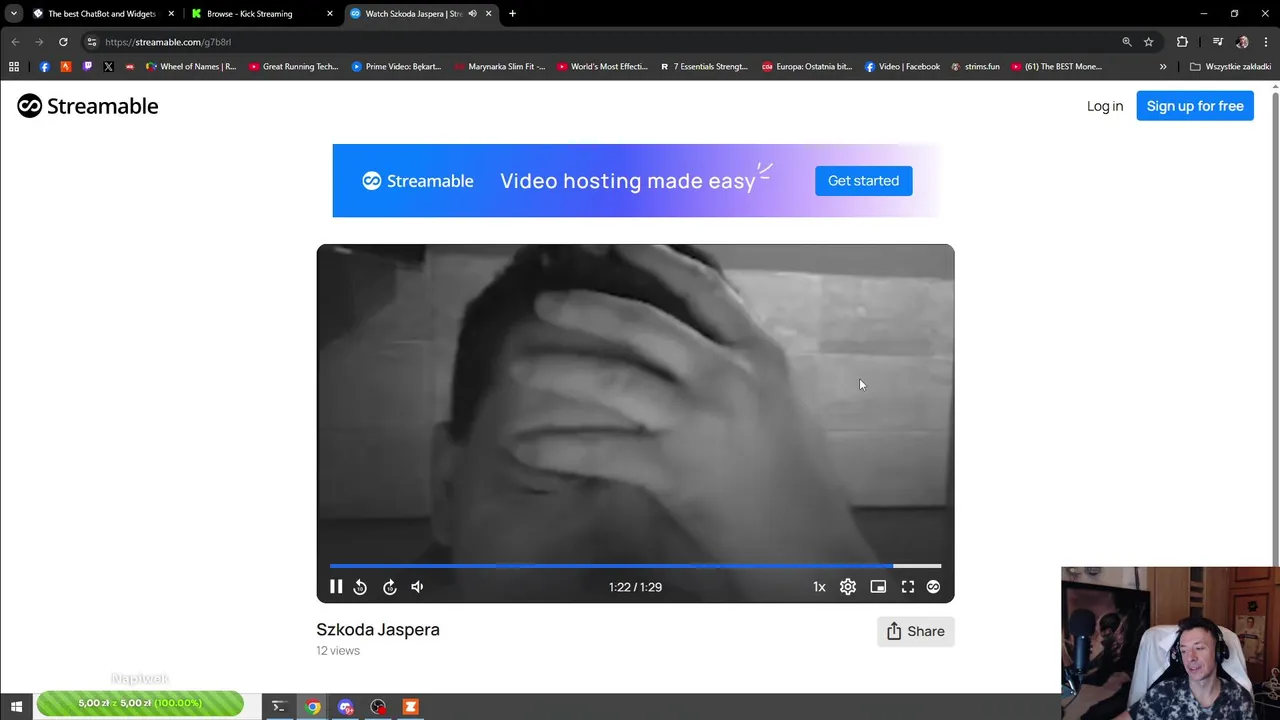Click the Share button
This screenshot has width=1280, height=720.
click(x=916, y=631)
